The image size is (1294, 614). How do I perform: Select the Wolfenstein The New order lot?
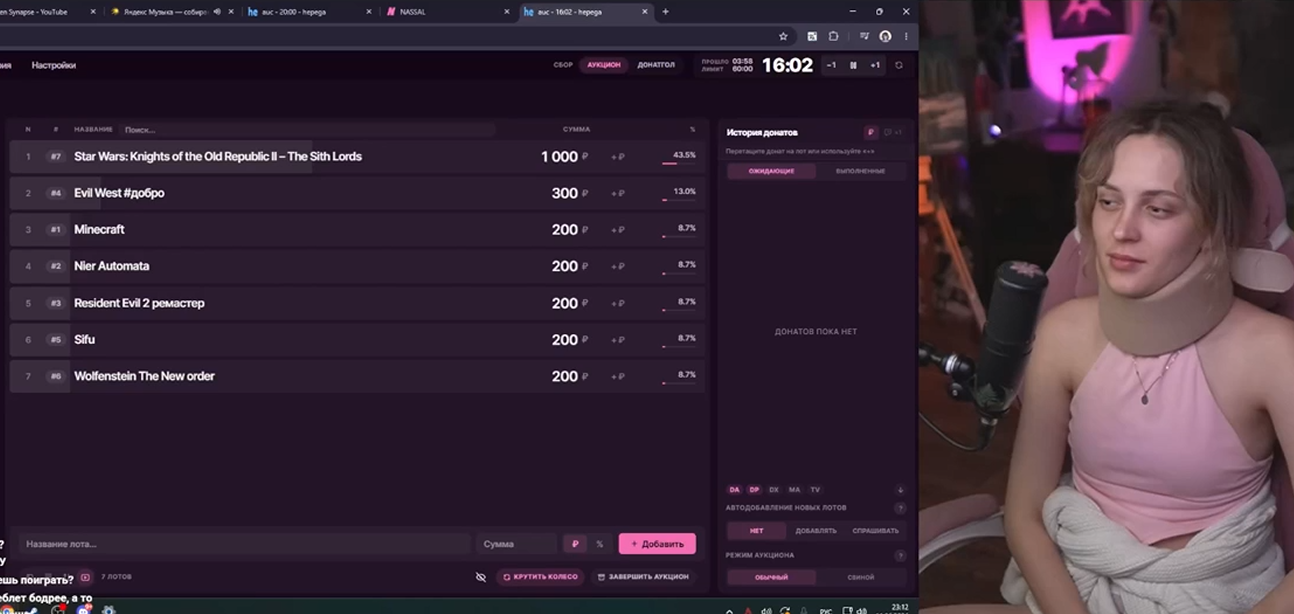pyautogui.click(x=144, y=376)
